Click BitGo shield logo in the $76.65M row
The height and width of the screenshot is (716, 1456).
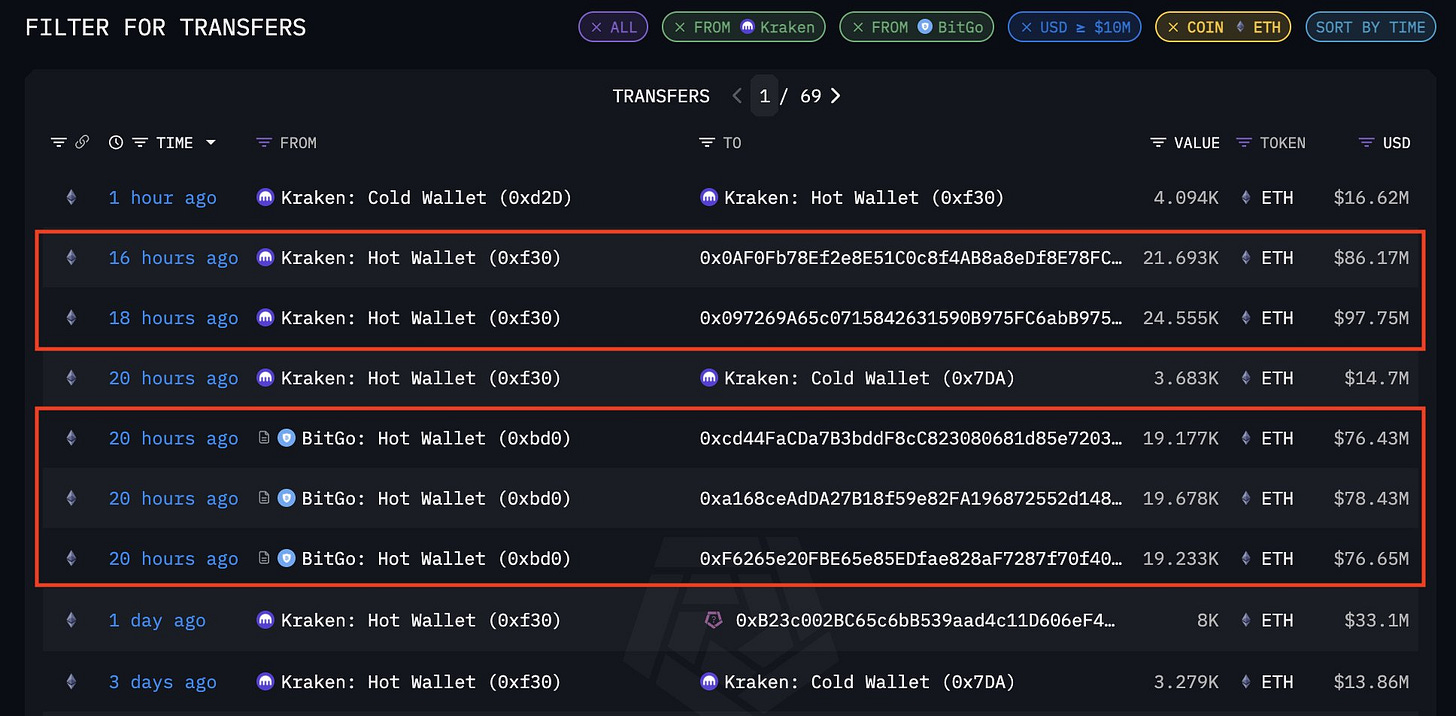[x=286, y=558]
